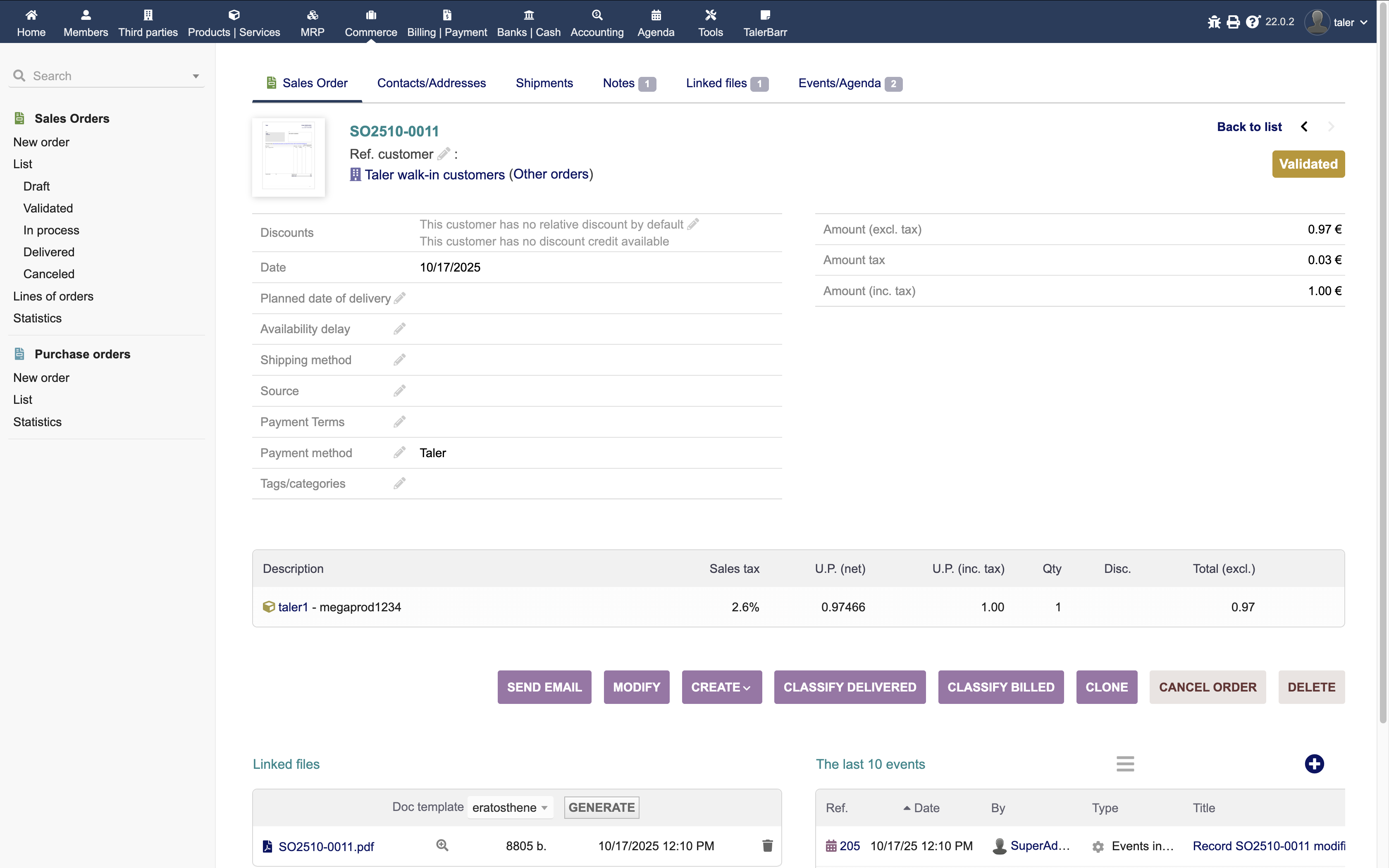Open the help icon next to version number
Viewport: 1389px width, 868px height.
pos(1253,22)
